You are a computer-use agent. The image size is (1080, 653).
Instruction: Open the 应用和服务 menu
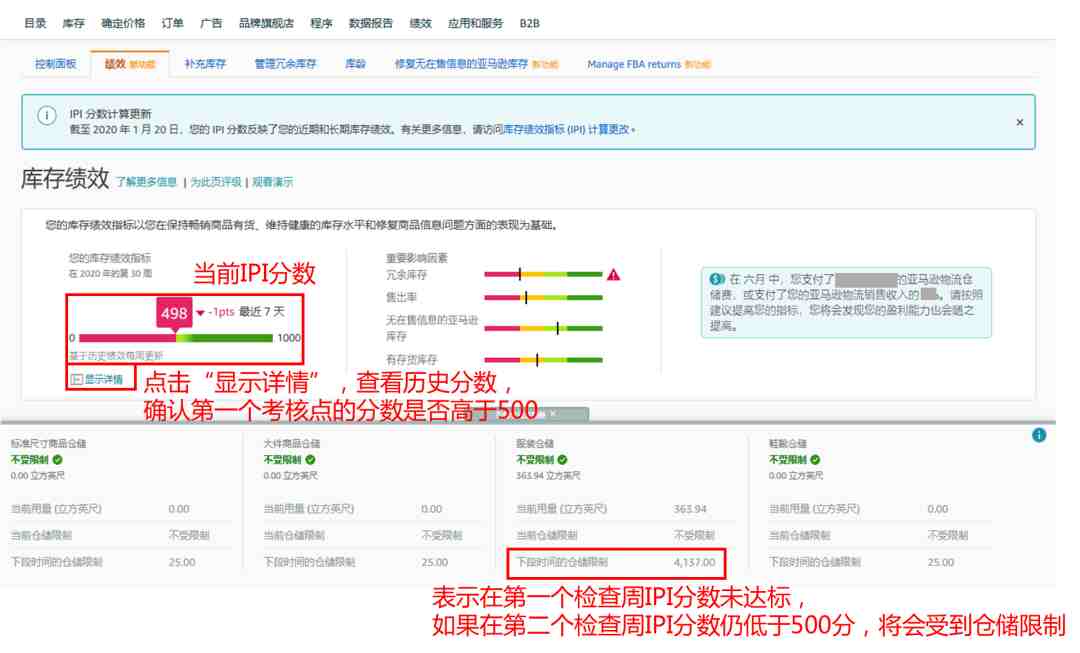click(x=475, y=23)
